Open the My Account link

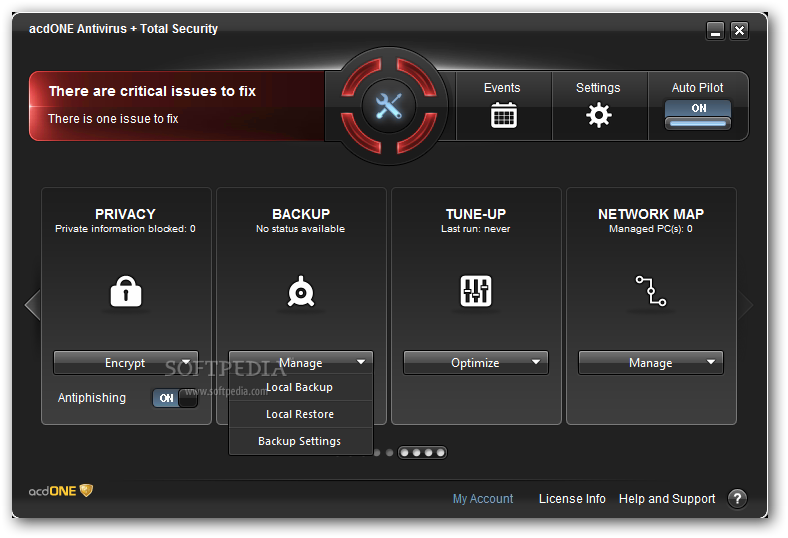482,498
